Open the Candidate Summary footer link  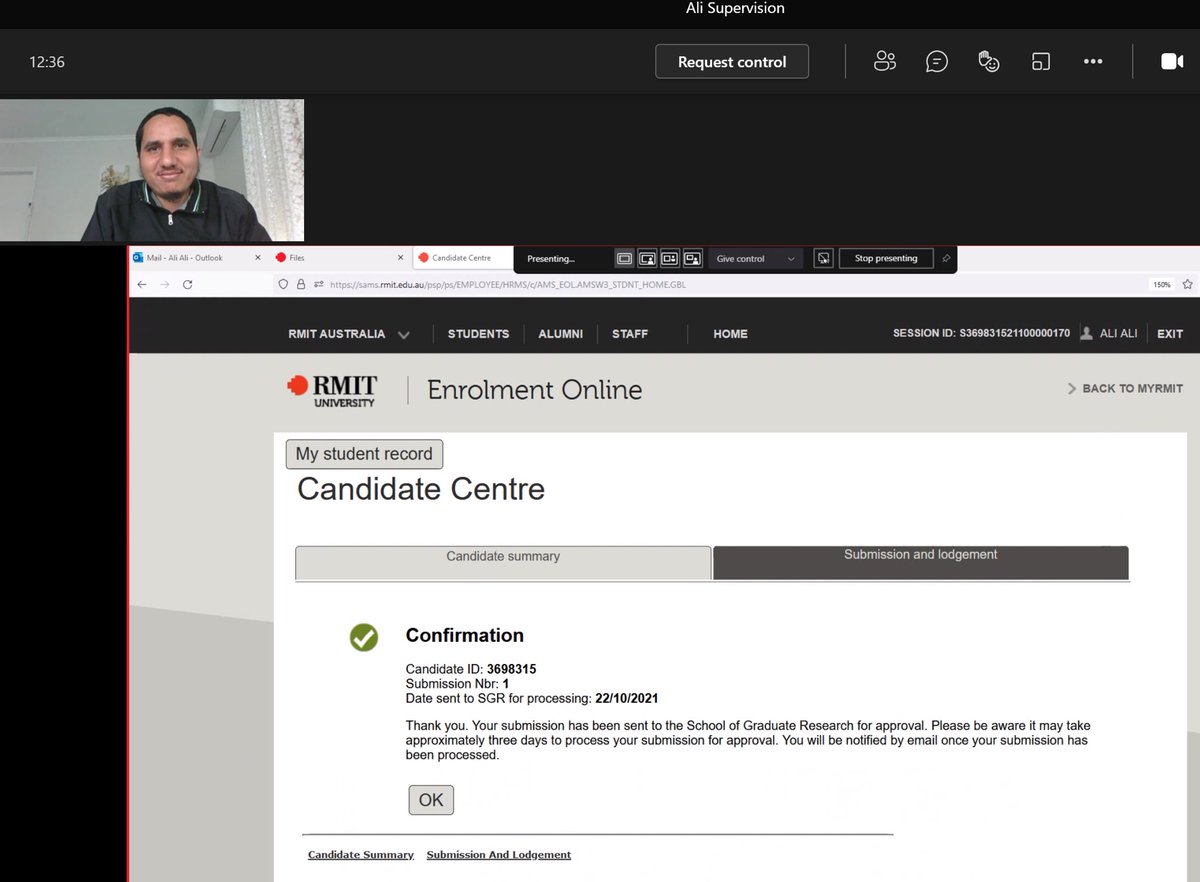pos(361,855)
